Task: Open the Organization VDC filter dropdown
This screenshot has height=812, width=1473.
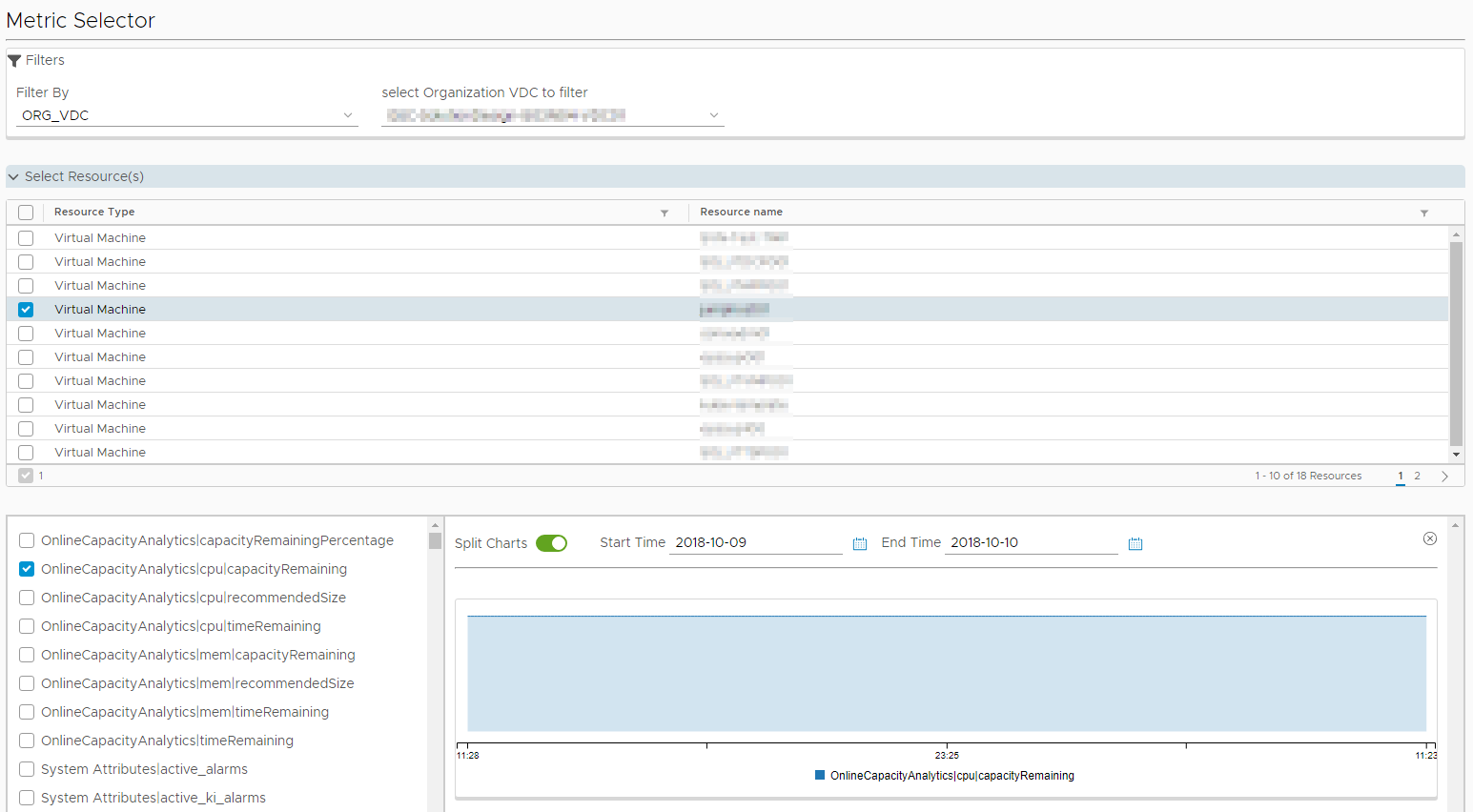Action: 553,115
